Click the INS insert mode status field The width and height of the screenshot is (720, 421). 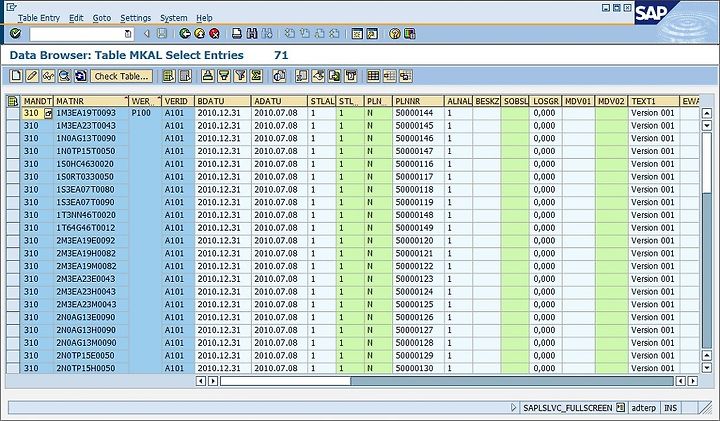click(x=670, y=407)
